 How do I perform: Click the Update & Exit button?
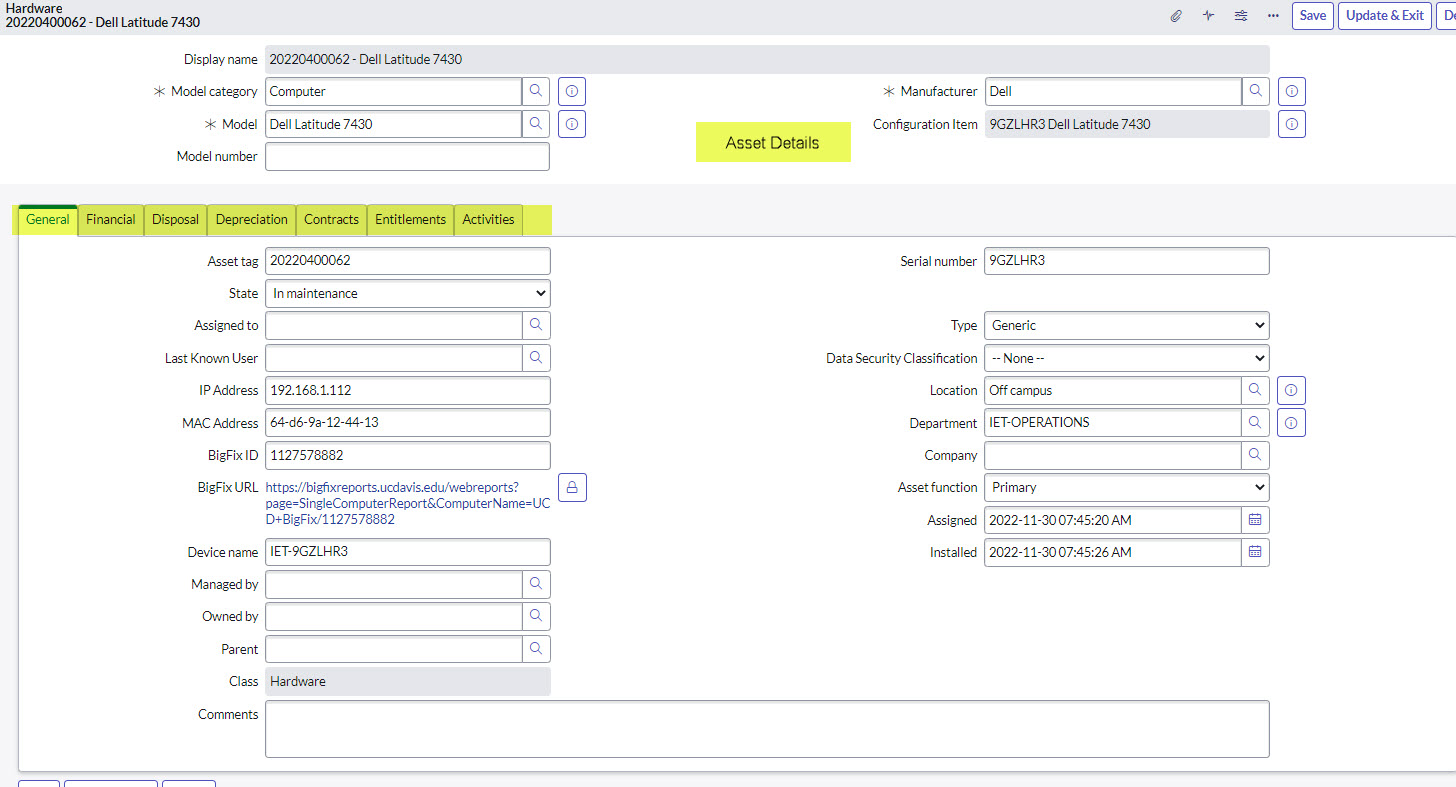pos(1385,16)
